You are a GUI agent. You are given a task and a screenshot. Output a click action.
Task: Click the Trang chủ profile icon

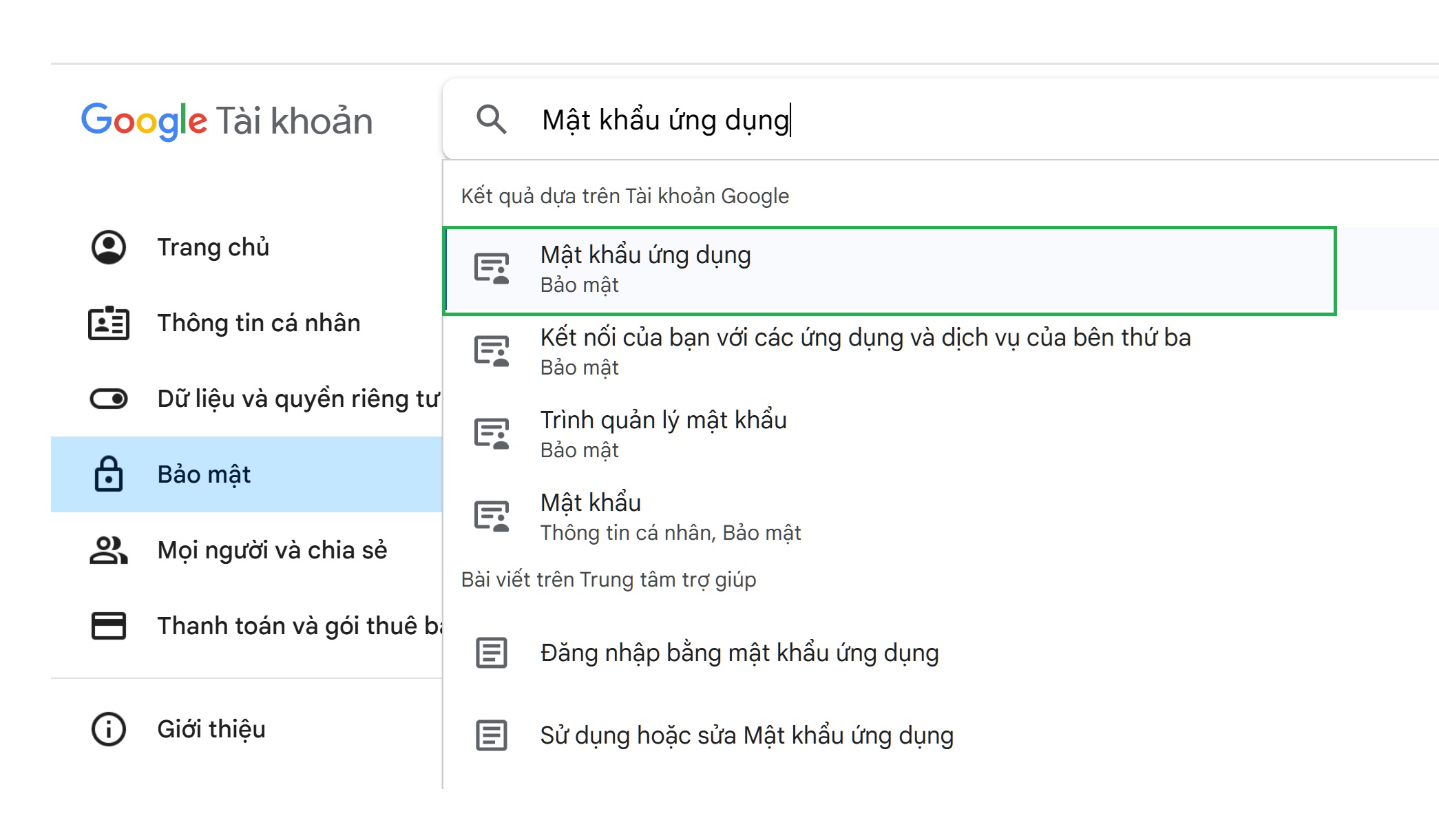pyautogui.click(x=109, y=247)
